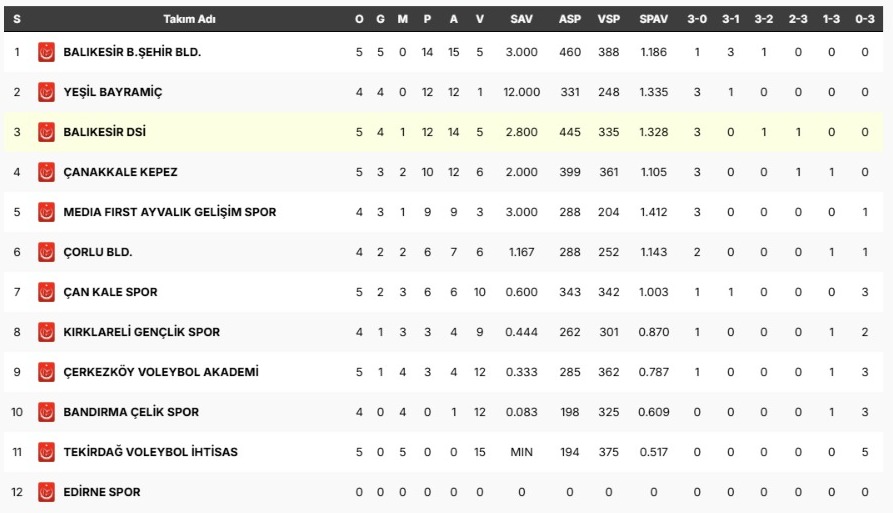This screenshot has height=513, width=893.
Task: Click Balıkesir DSİ club emblem
Action: 46,132
